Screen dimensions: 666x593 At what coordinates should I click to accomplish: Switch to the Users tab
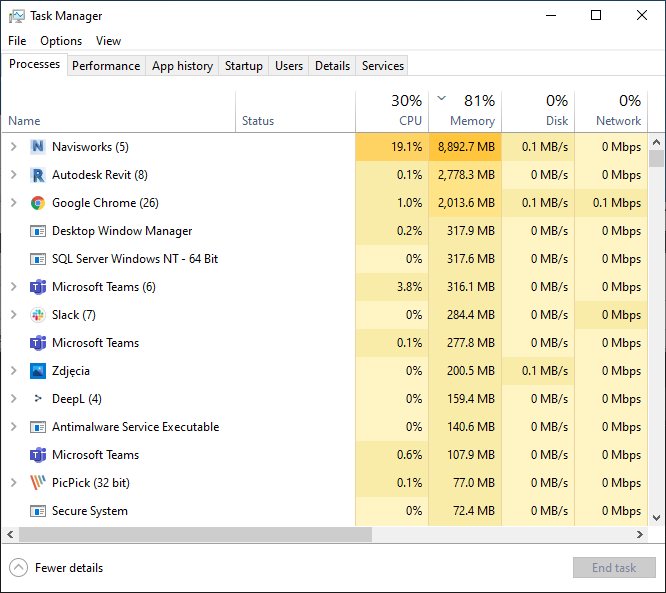pos(289,66)
